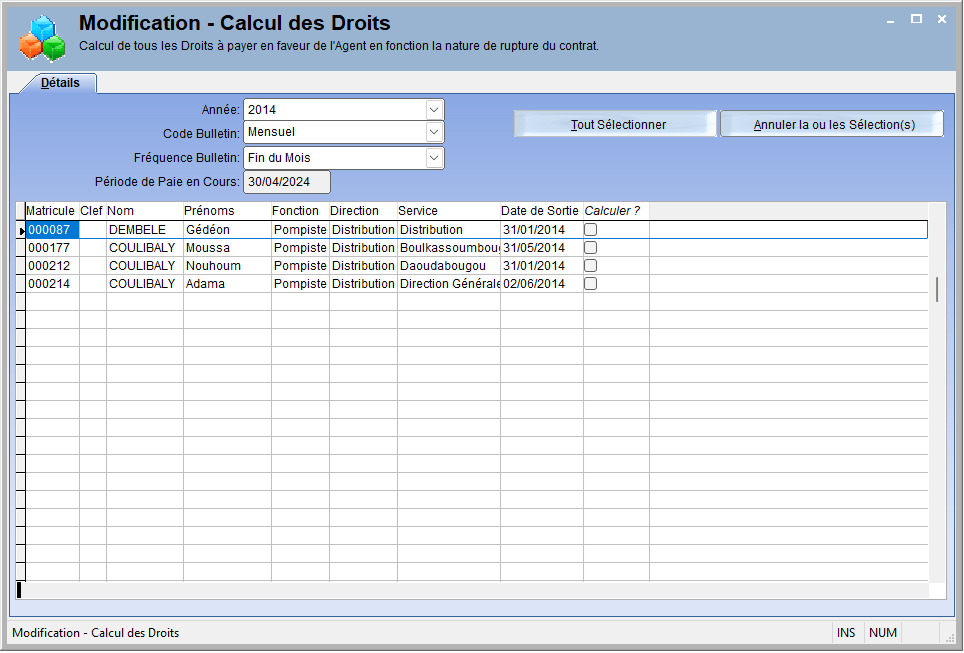Image resolution: width=964 pixels, height=653 pixels.
Task: Tick Calculer checkbox for COULIBALY Nouhoum
Action: click(x=590, y=266)
